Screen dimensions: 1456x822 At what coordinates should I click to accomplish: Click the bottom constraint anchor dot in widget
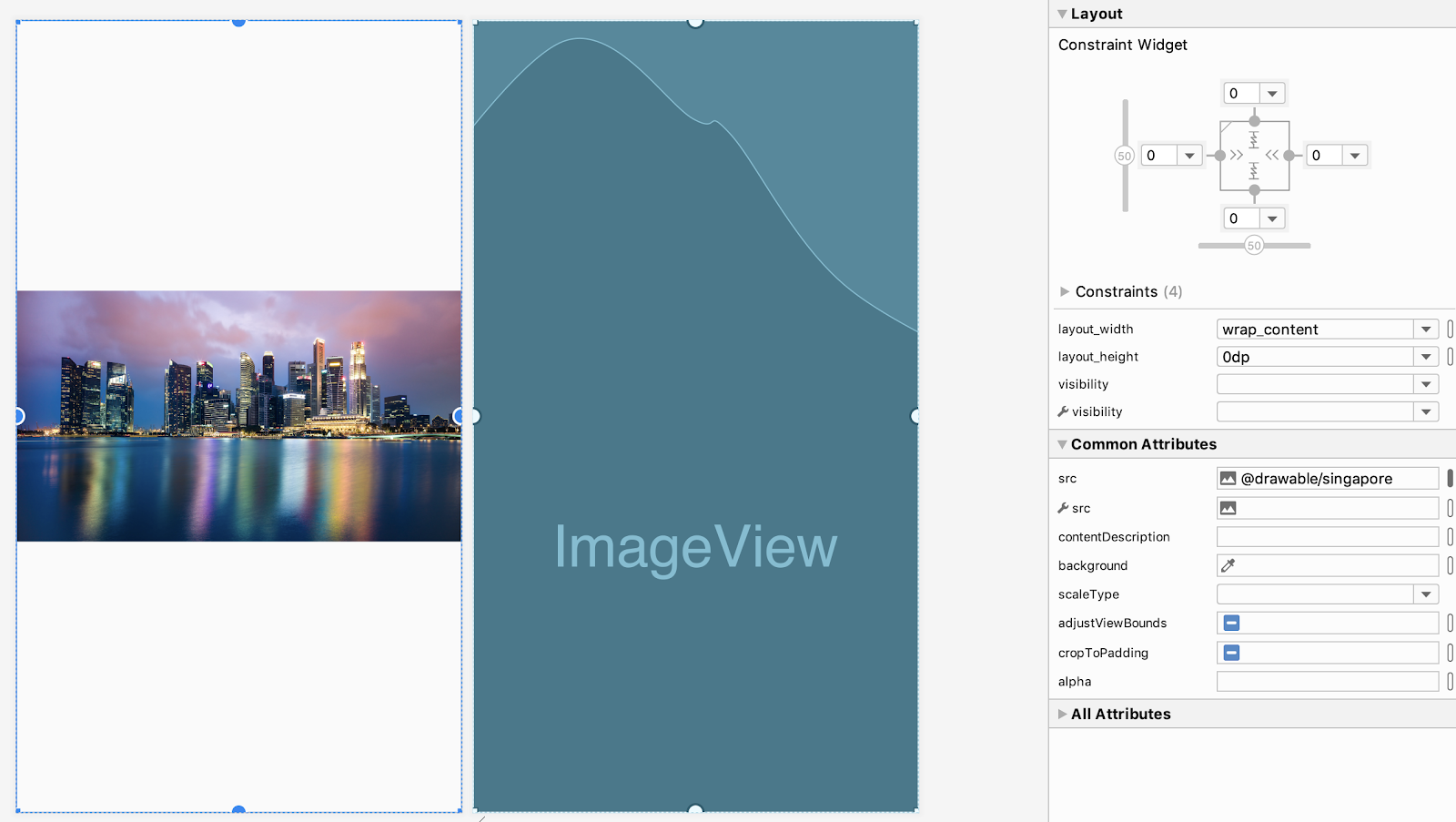coord(1254,190)
